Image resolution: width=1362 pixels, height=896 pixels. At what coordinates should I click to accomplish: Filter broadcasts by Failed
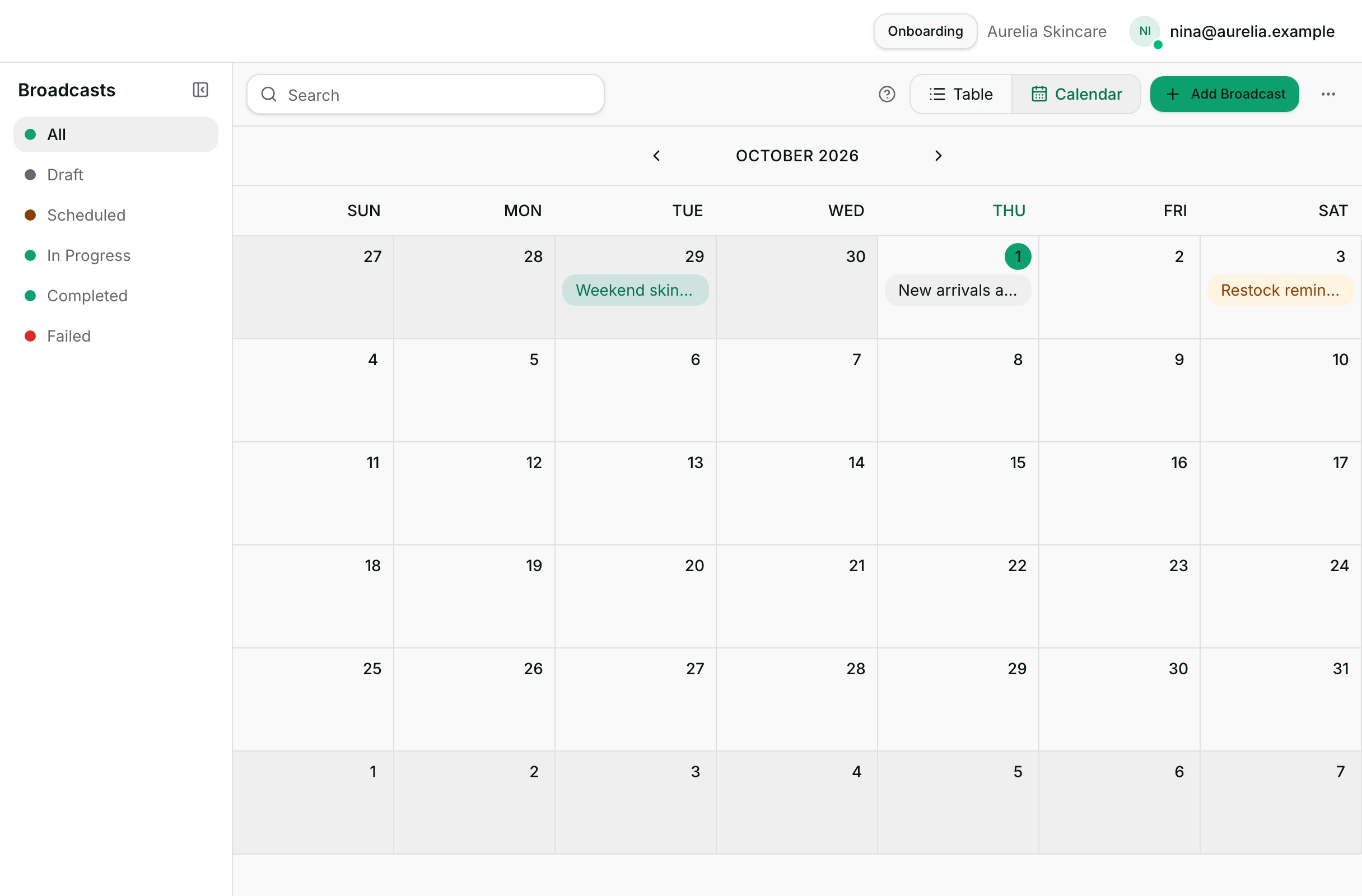115,336
